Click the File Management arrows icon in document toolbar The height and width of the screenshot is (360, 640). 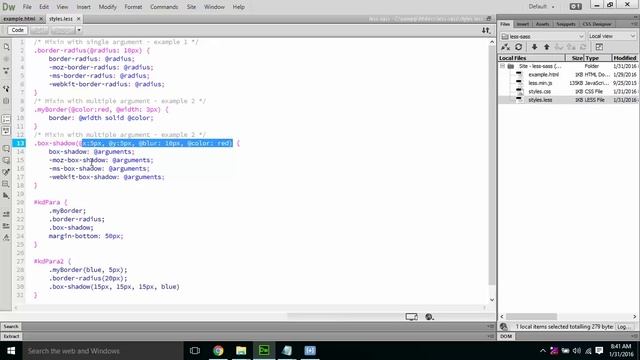point(486,30)
